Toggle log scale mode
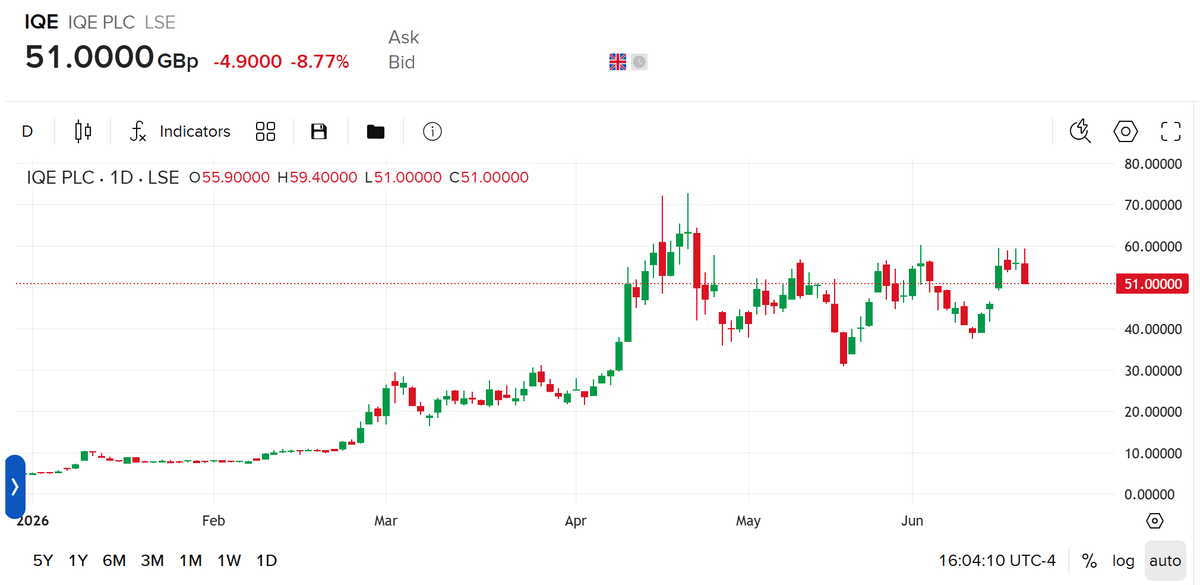 coord(1124,560)
